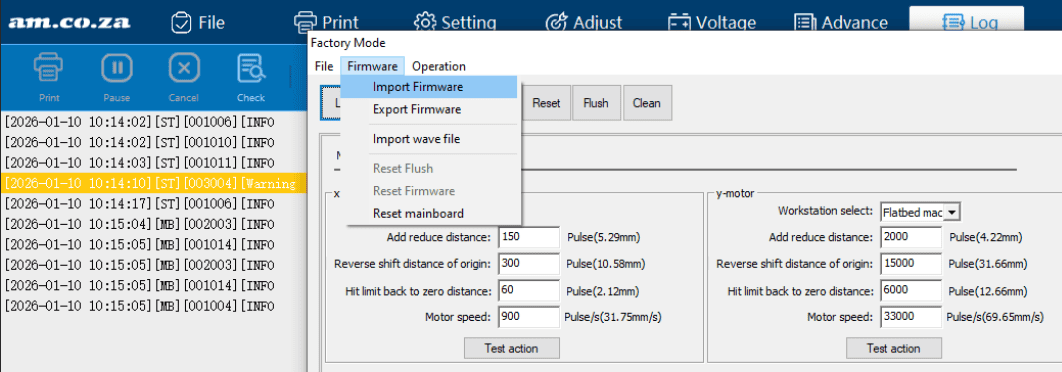The image size is (1062, 372).
Task: Switch to the Advance tab
Action: [x=841, y=23]
